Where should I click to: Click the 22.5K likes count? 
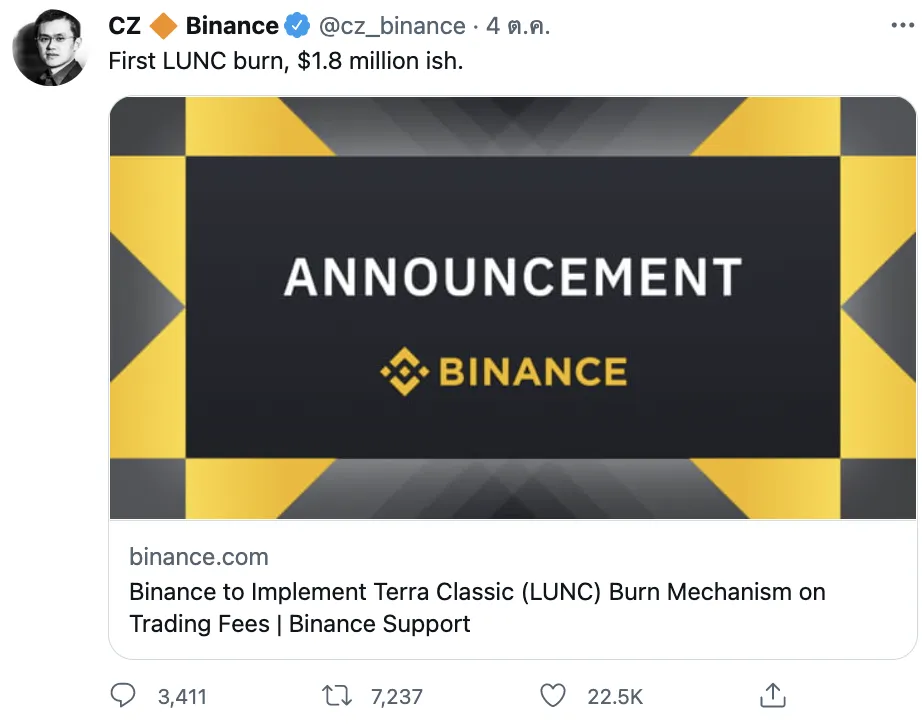[x=615, y=697]
